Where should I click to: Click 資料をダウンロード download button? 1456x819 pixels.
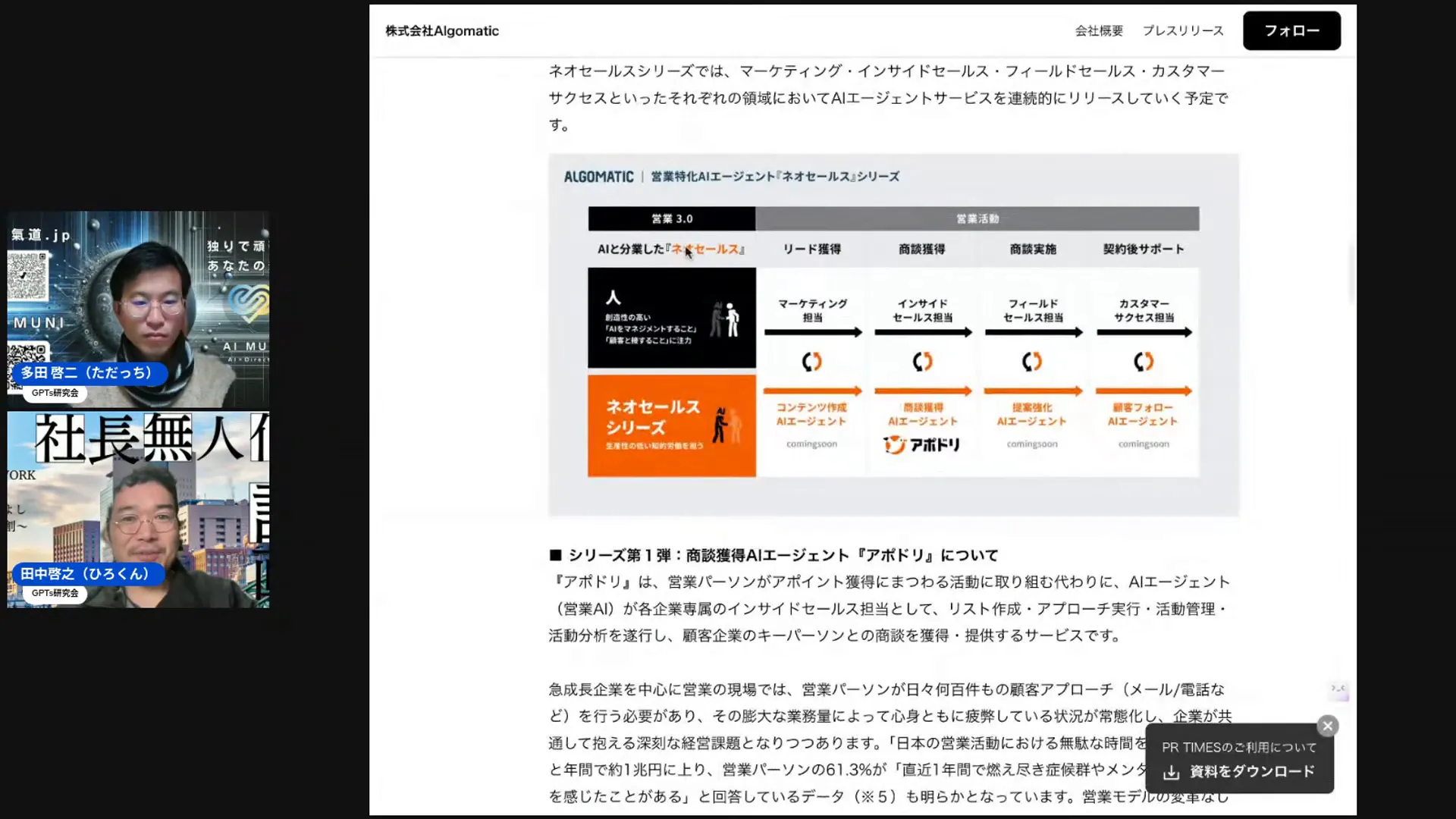[x=1239, y=772]
